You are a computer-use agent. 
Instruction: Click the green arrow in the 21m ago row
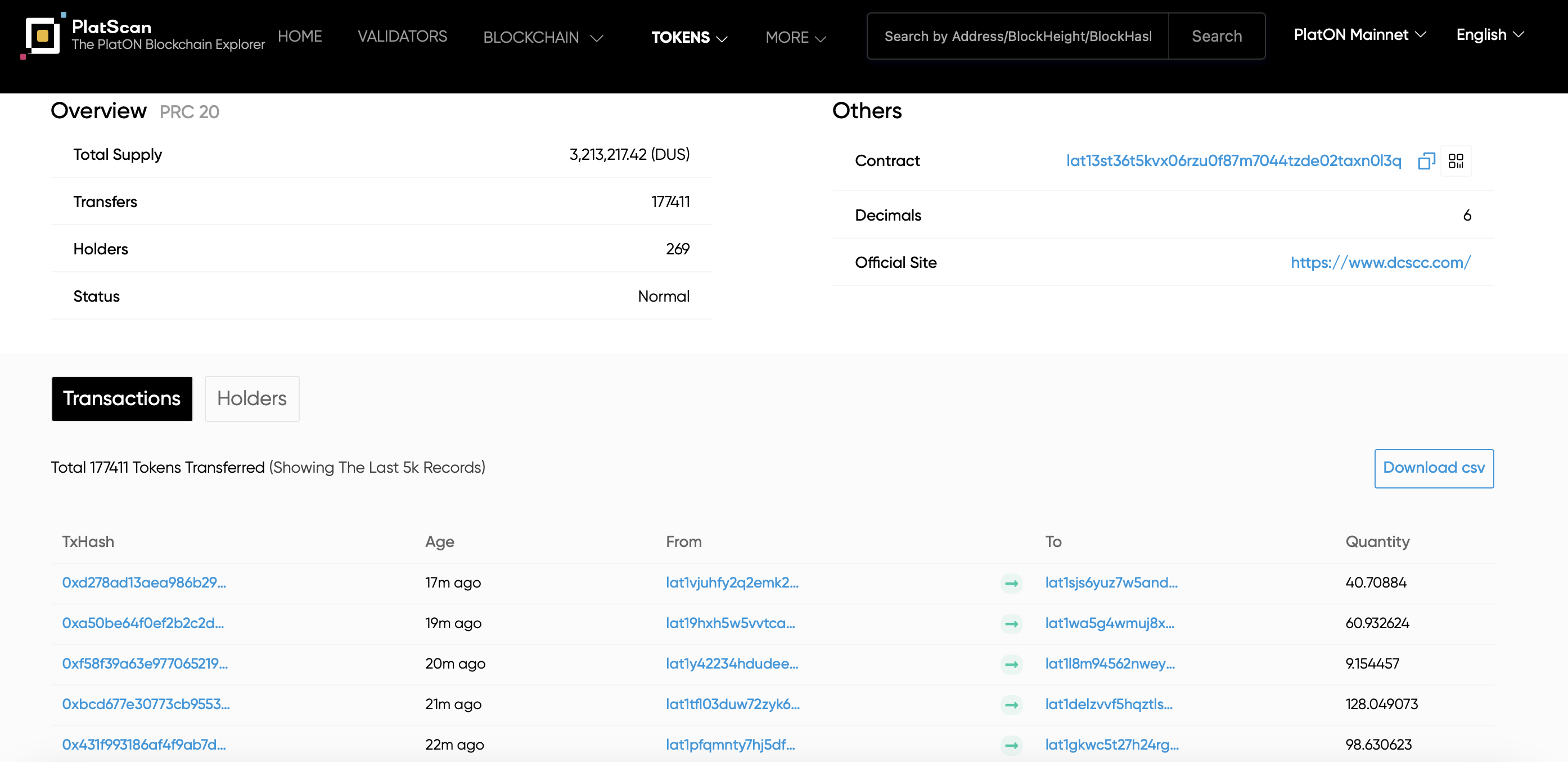[x=1011, y=705]
